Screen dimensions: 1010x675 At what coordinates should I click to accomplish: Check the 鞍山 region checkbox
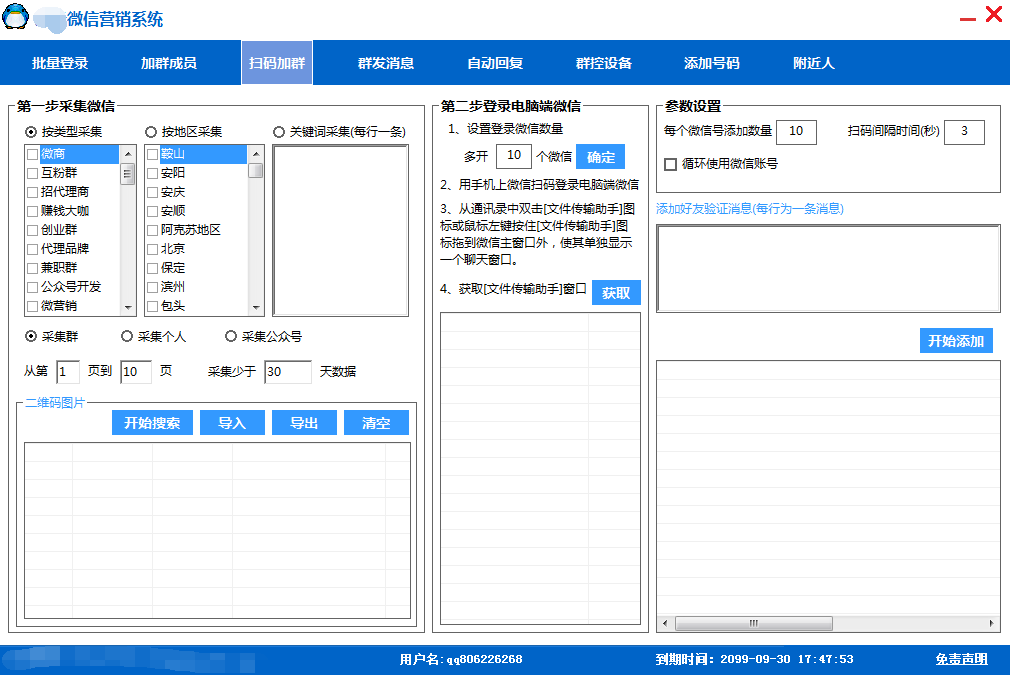[153, 155]
